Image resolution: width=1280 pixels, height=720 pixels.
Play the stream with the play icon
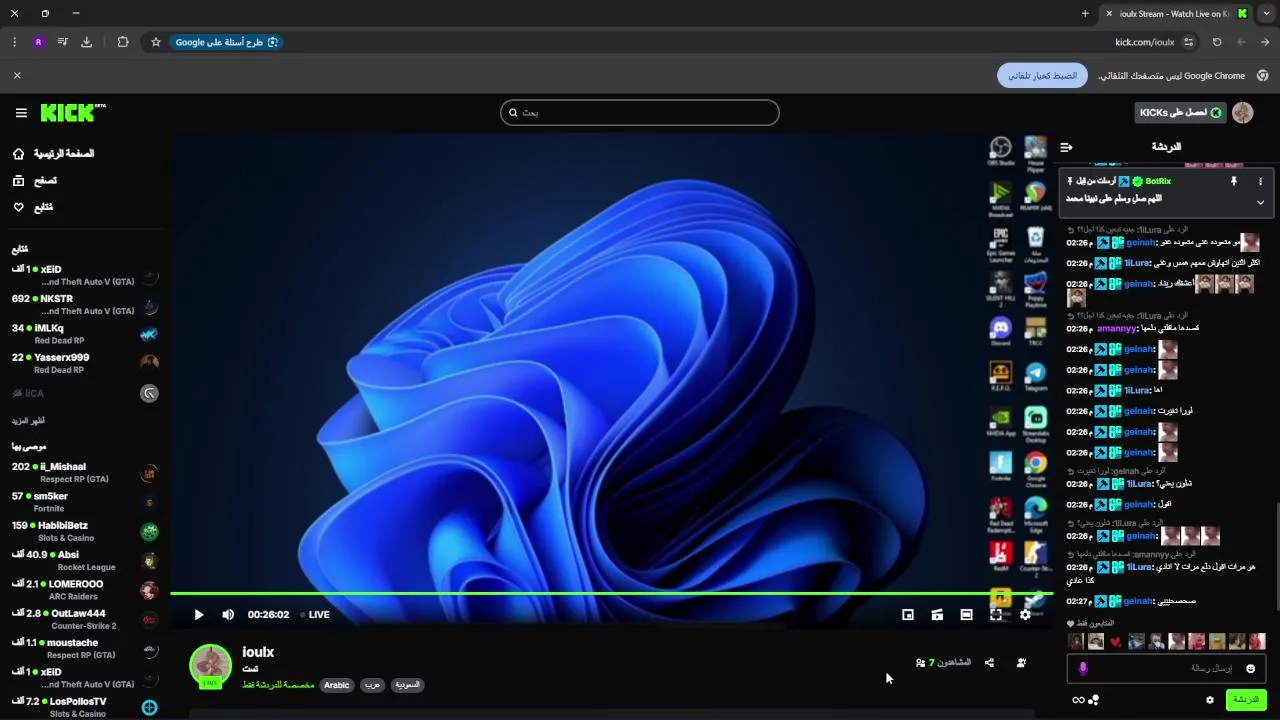coord(198,615)
